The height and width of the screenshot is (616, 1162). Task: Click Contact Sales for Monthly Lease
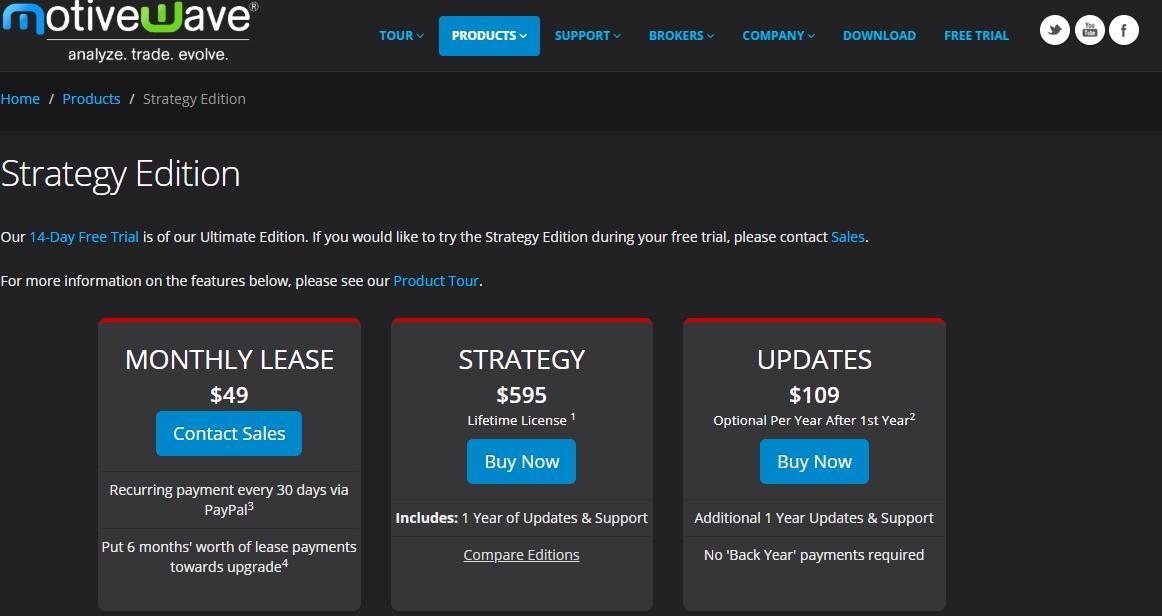tap(229, 434)
